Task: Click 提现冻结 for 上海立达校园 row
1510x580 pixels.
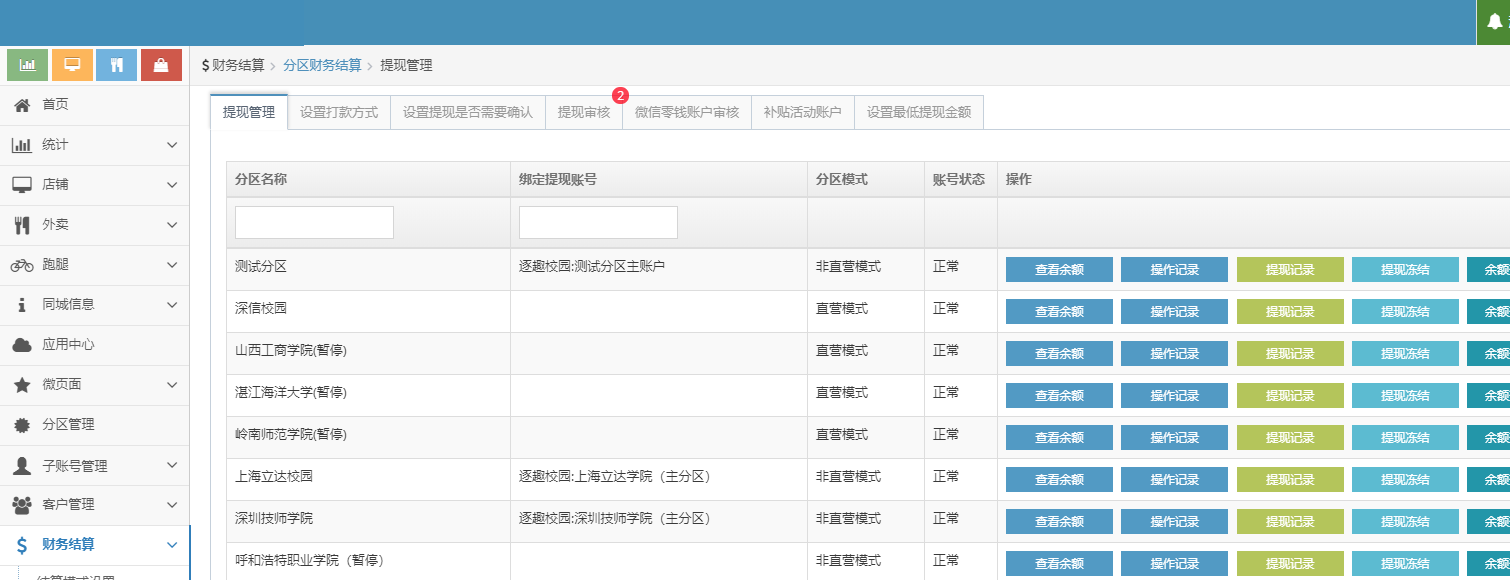Action: tap(1405, 480)
